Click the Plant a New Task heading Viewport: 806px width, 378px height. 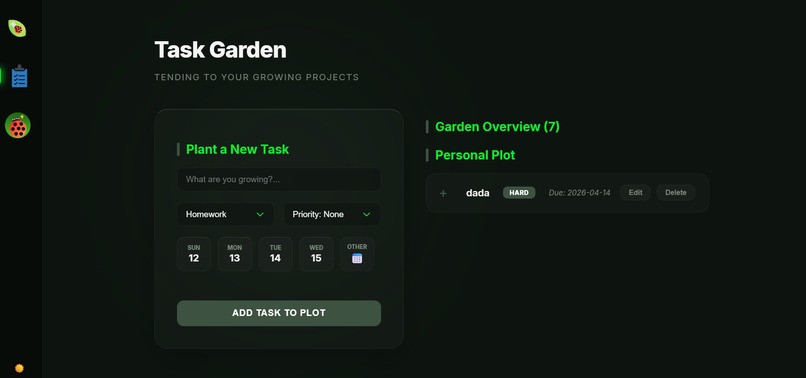pos(237,150)
